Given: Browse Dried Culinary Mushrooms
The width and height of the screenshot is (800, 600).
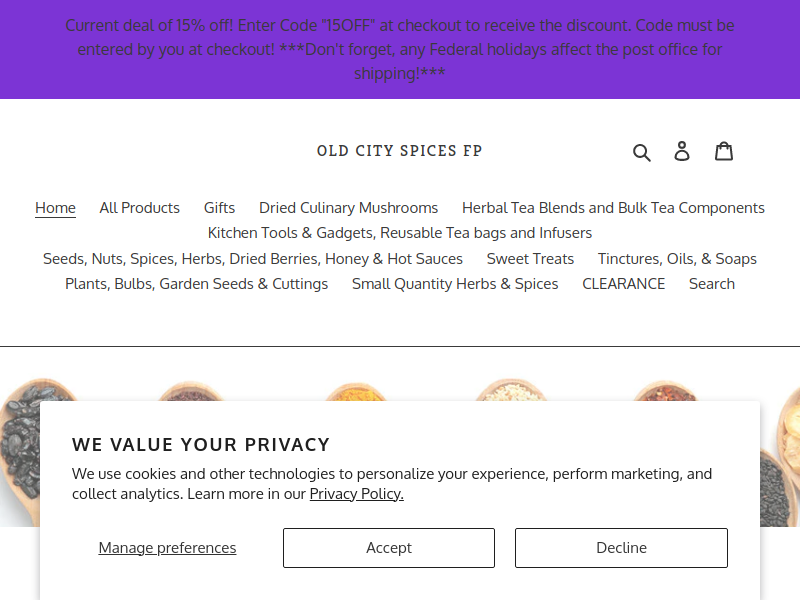Looking at the screenshot, I should pos(348,208).
